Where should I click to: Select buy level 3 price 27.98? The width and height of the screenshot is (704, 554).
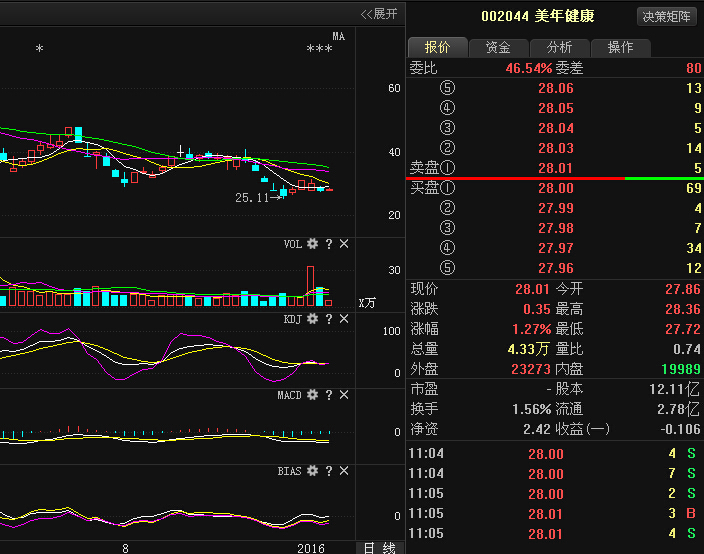click(x=556, y=228)
